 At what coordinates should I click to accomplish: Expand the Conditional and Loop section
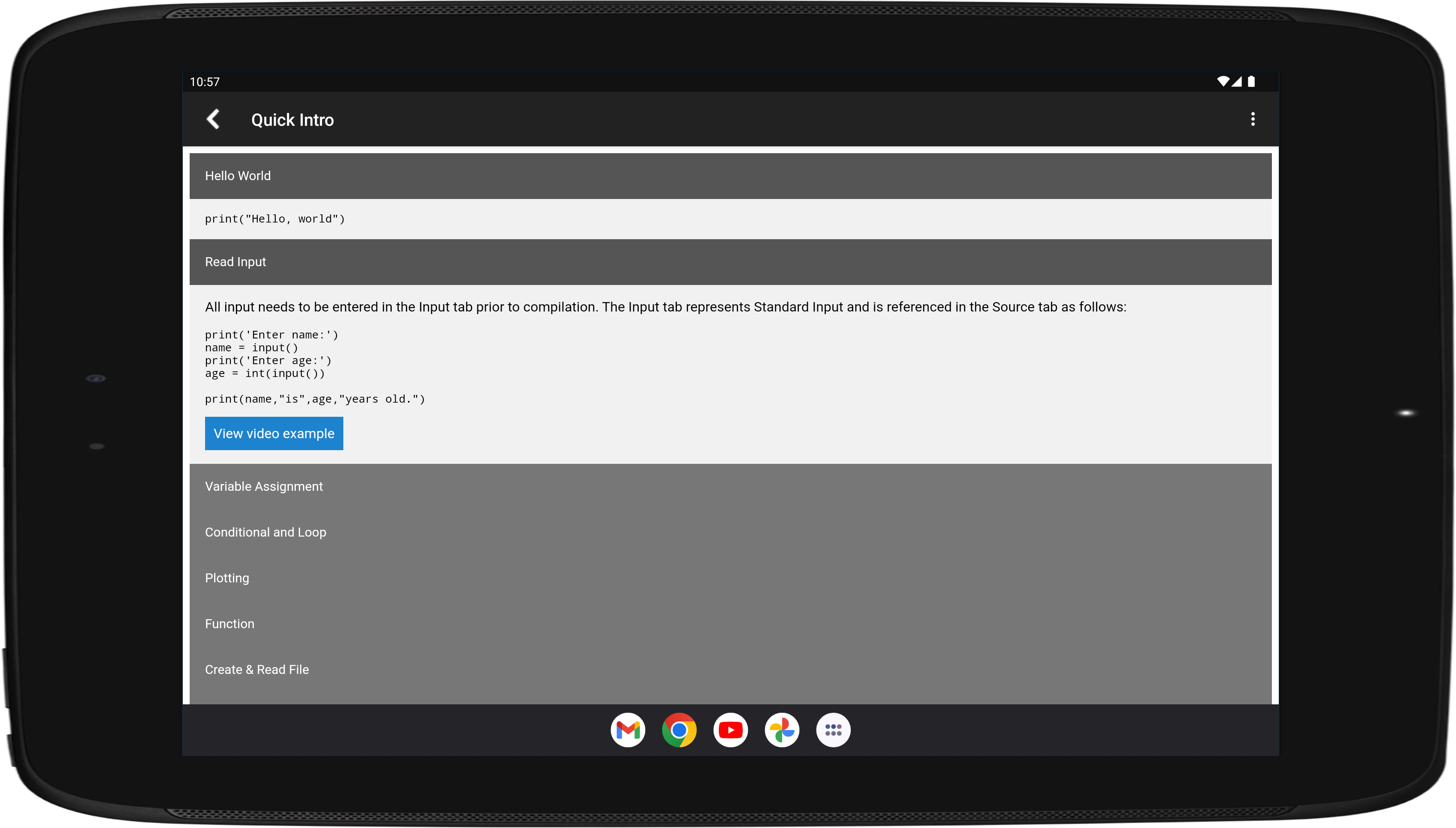click(730, 532)
